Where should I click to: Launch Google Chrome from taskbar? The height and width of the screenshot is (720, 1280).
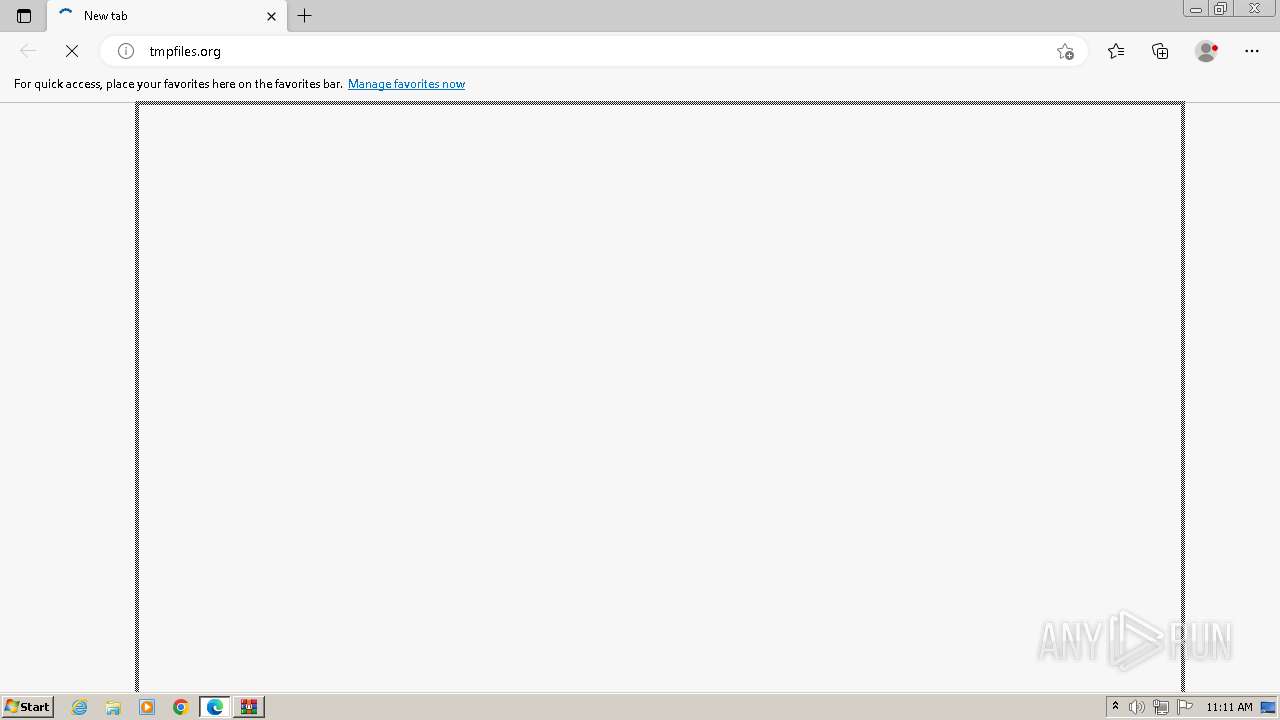click(181, 707)
